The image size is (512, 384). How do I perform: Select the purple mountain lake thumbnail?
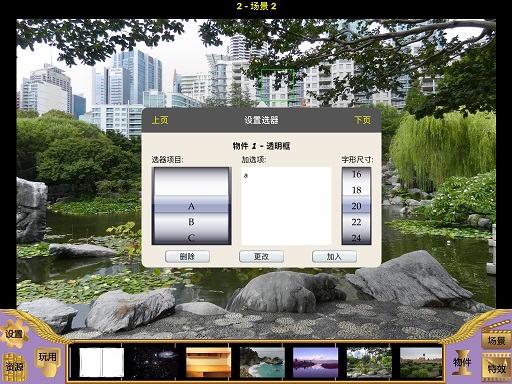[315, 362]
